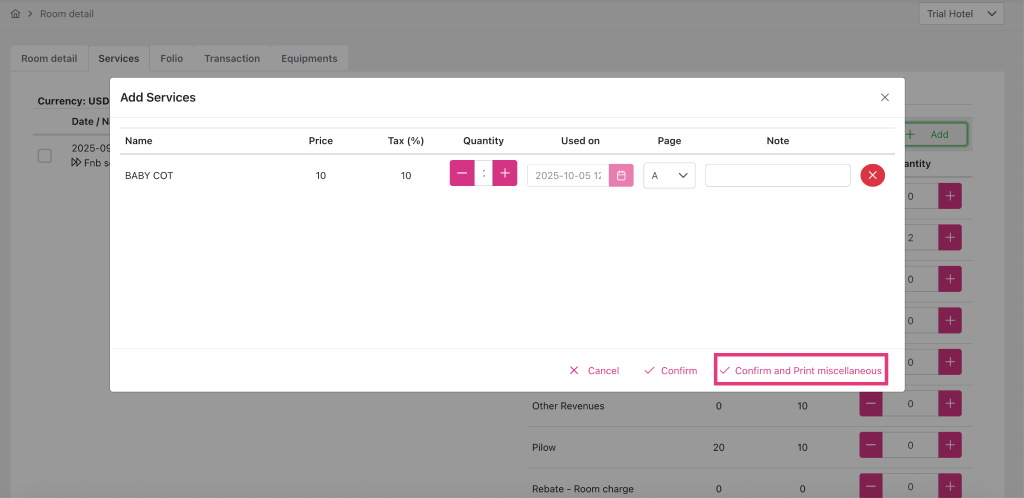
Task: Remove BABY COT row with red X icon
Action: (872, 176)
